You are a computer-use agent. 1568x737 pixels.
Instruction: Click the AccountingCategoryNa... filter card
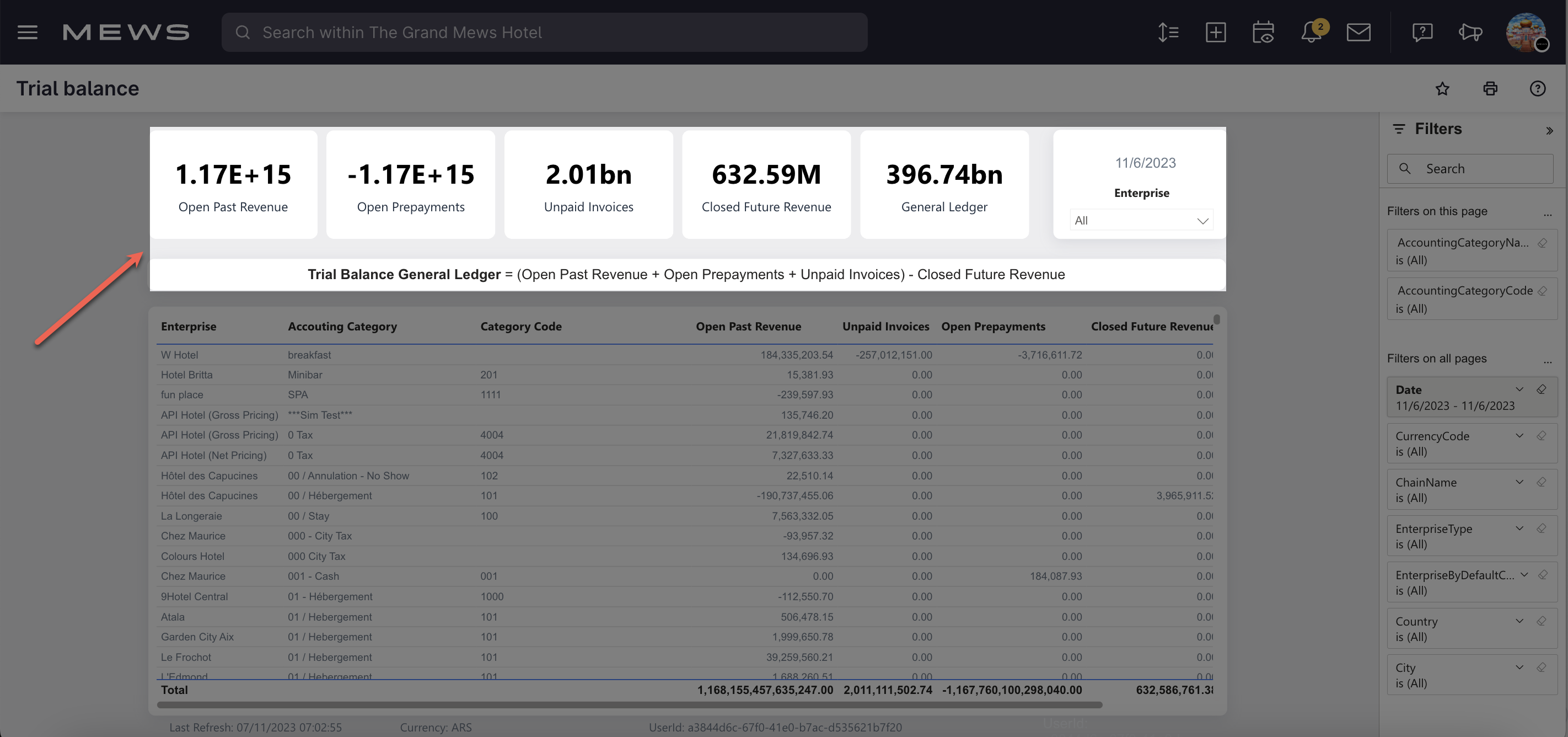[x=1472, y=250]
